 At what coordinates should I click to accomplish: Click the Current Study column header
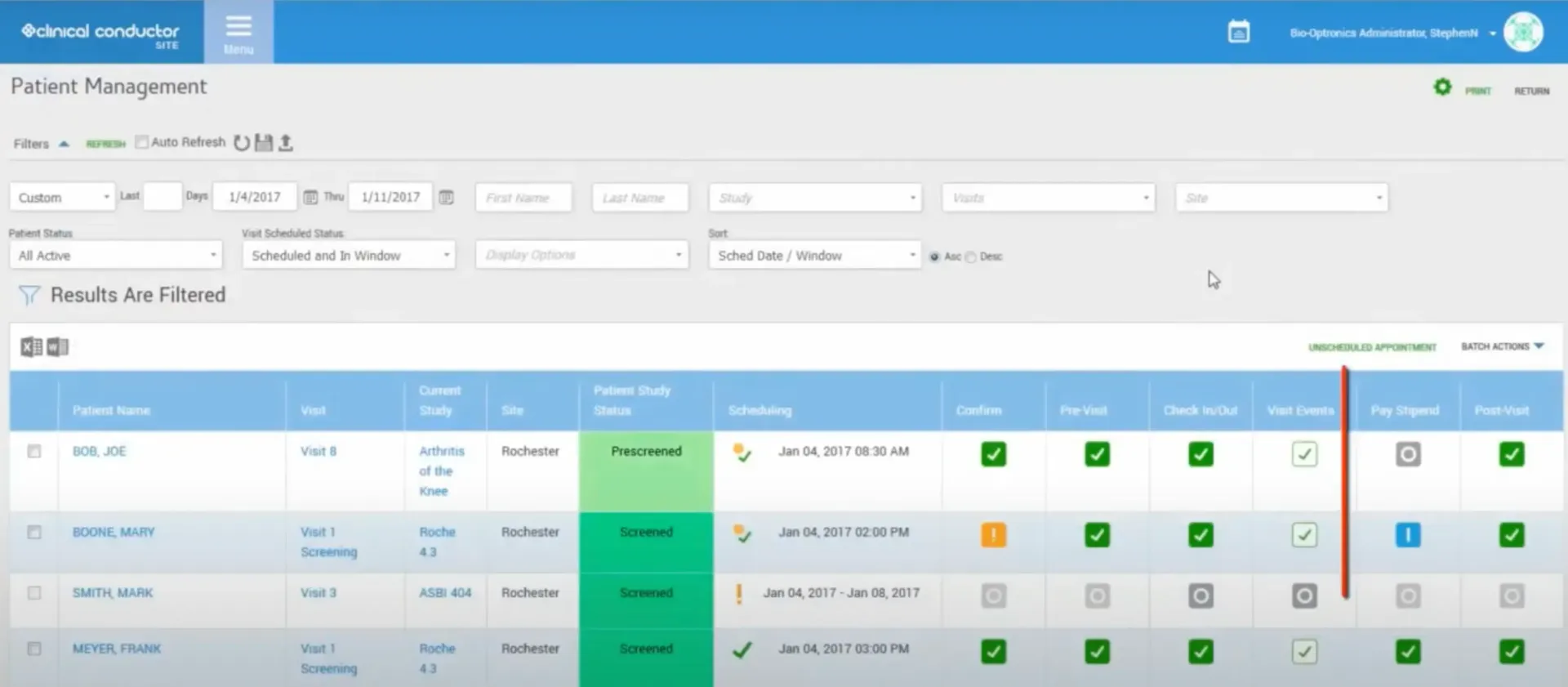coord(439,400)
